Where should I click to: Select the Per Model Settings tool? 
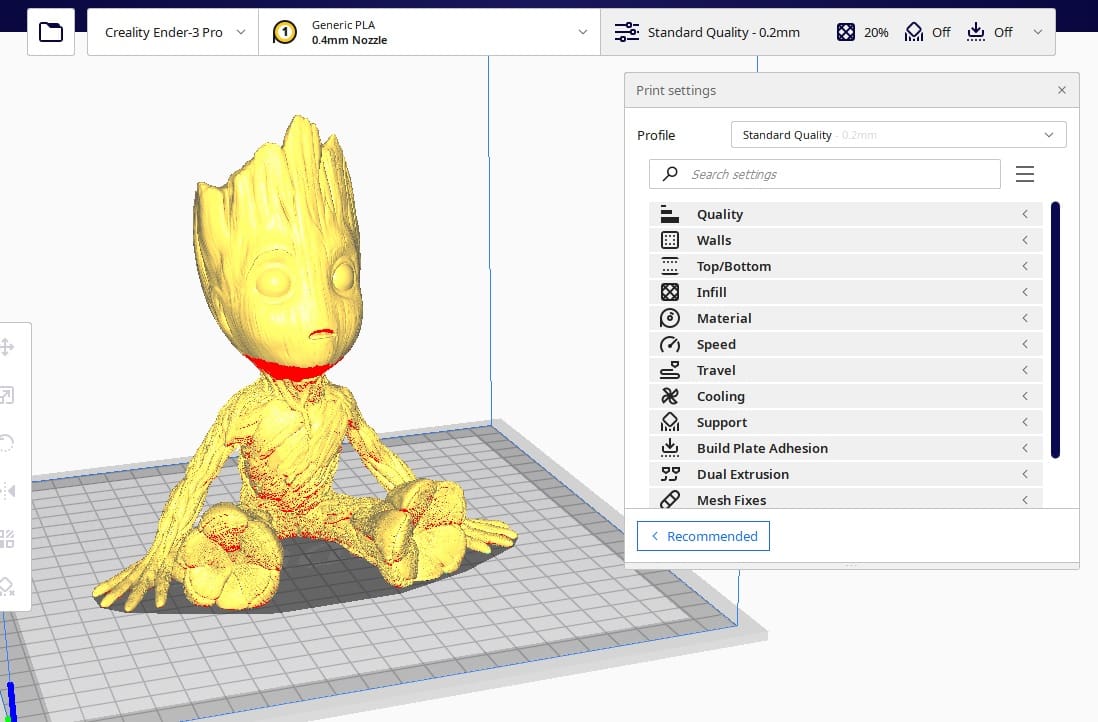pos(7,539)
